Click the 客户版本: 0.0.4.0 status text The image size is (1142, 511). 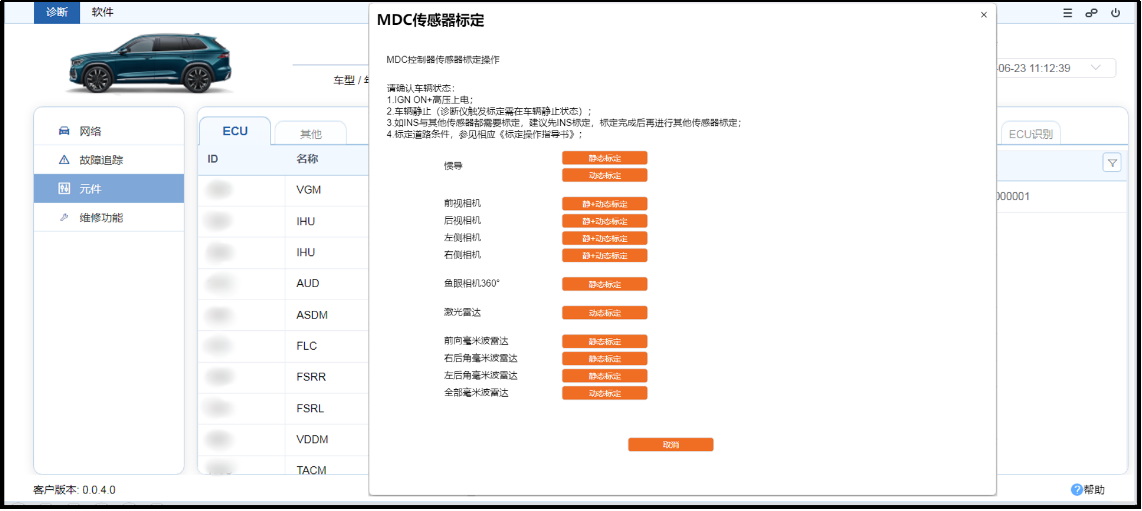point(74,490)
